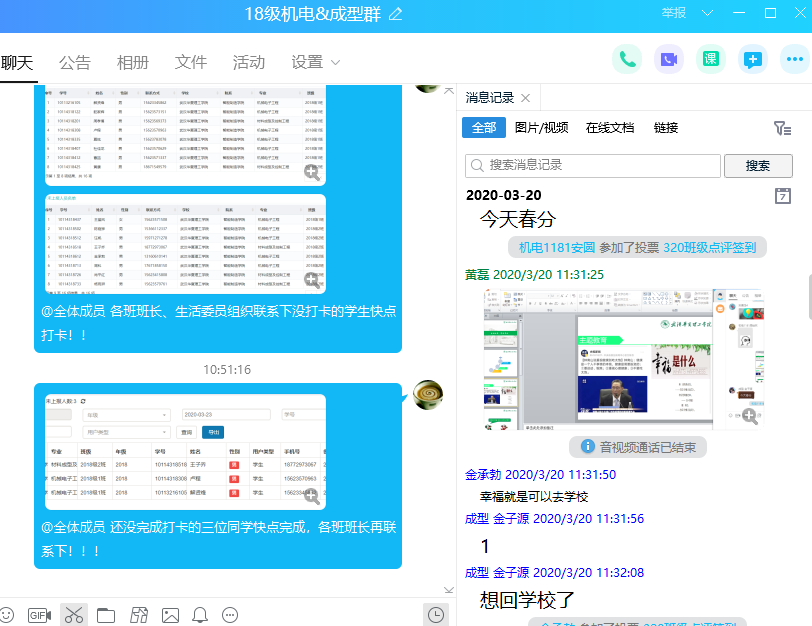
Task: Open the green 课 classroom icon
Action: pos(711,60)
